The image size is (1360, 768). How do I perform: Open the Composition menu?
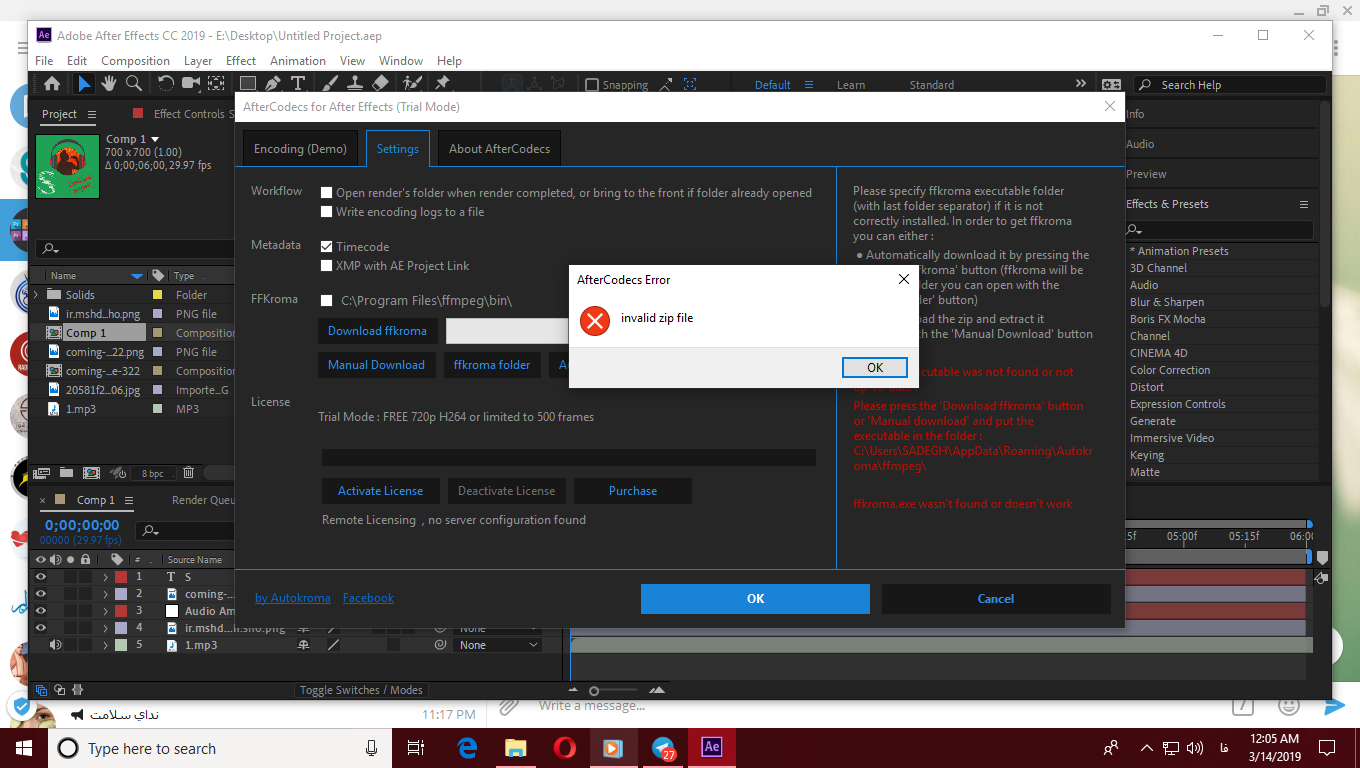tap(135, 61)
